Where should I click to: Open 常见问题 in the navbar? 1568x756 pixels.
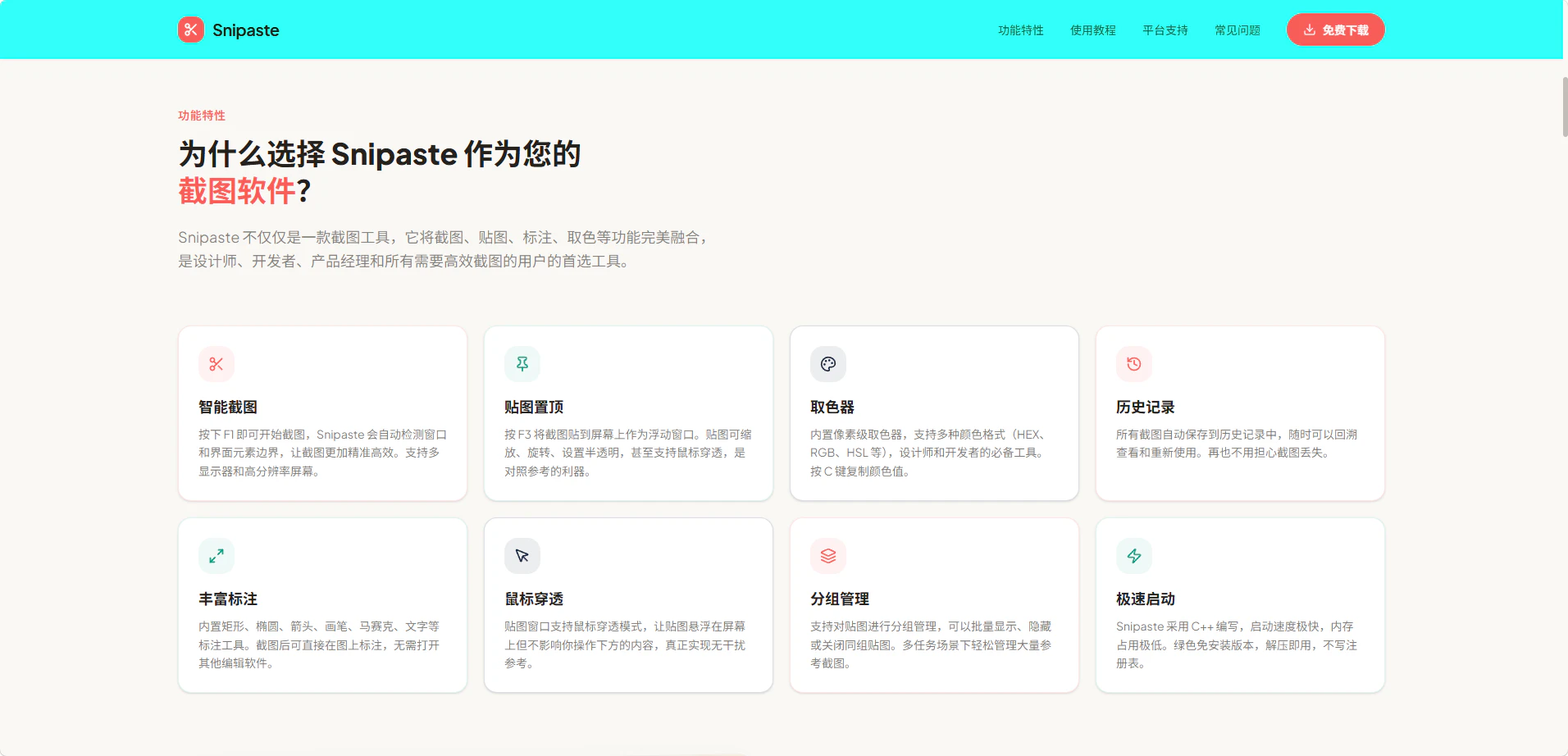[1238, 30]
